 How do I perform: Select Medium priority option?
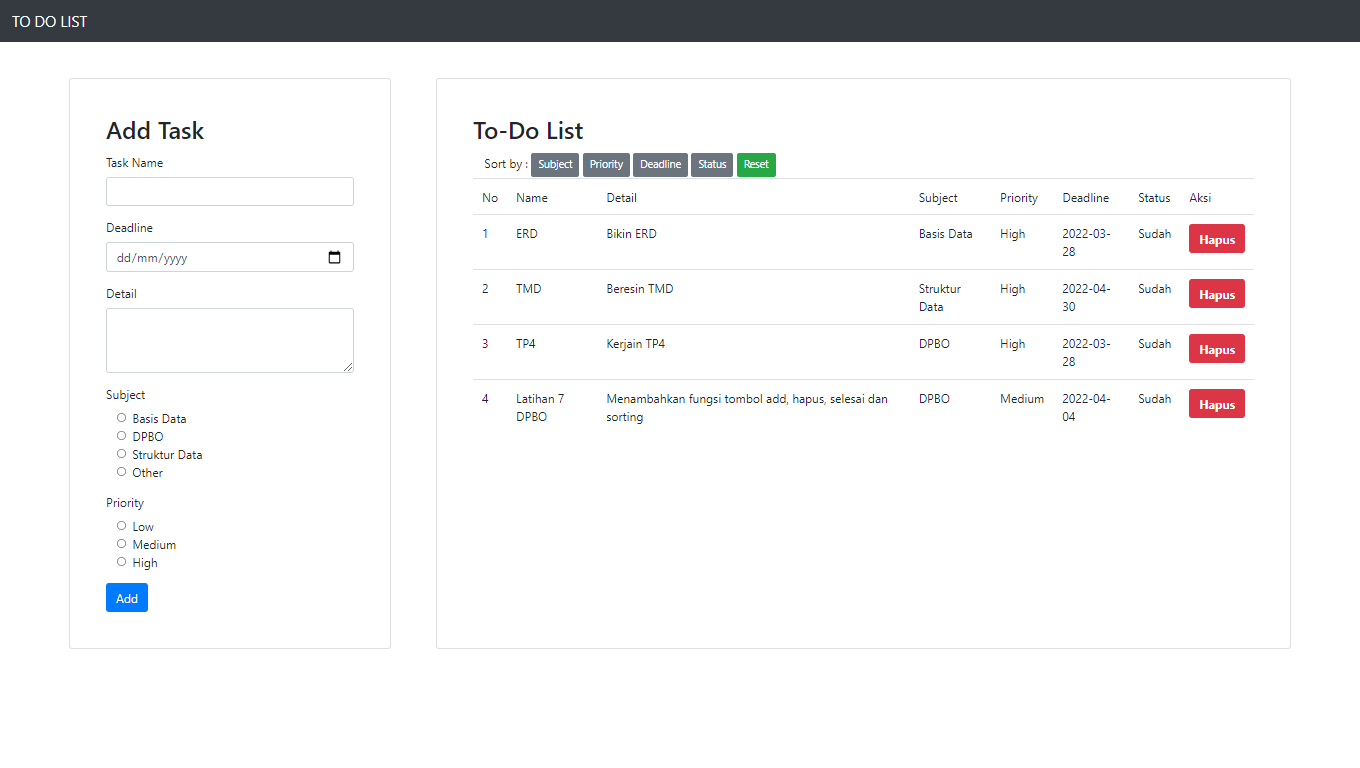pos(121,544)
